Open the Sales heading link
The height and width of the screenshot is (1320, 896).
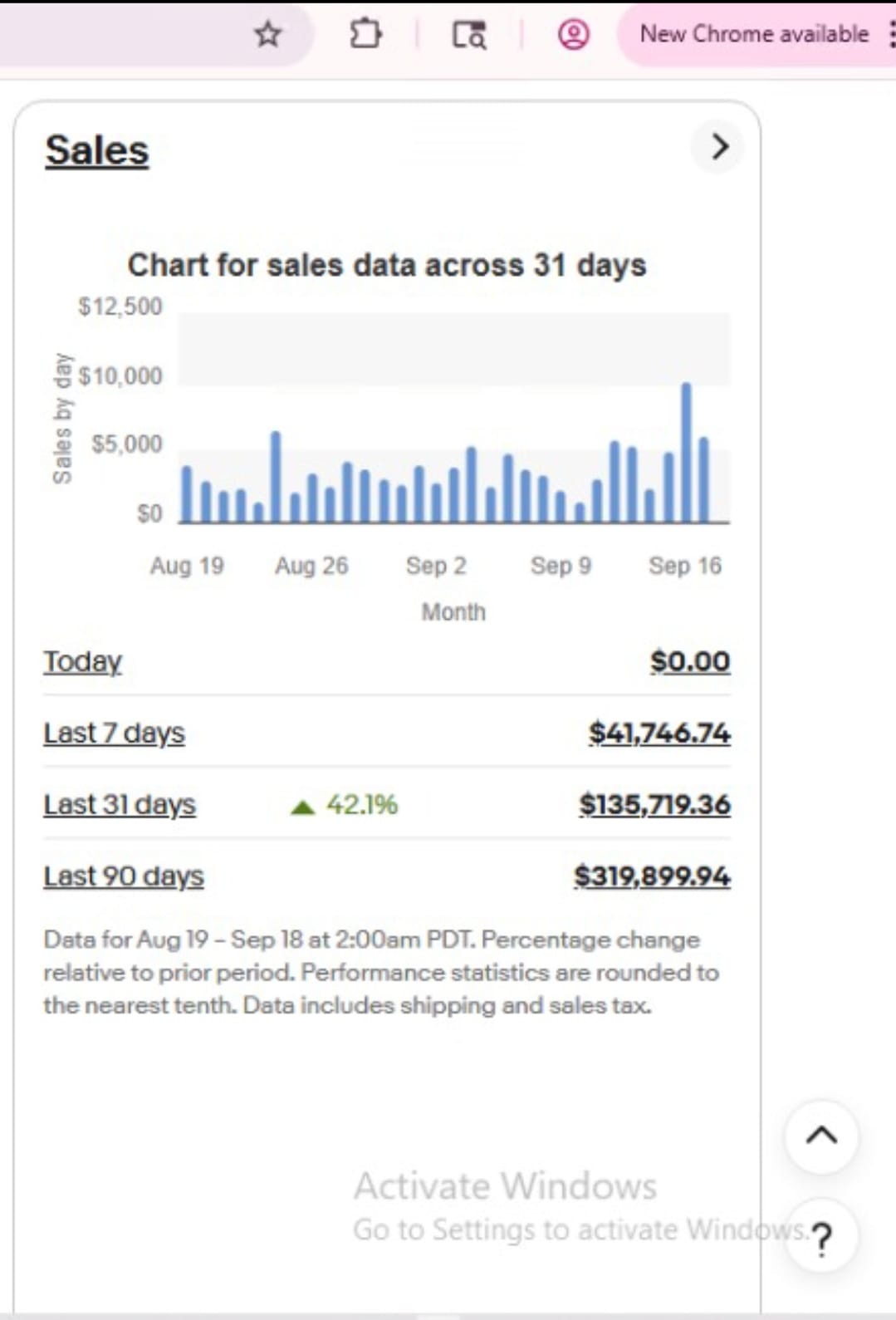(97, 150)
